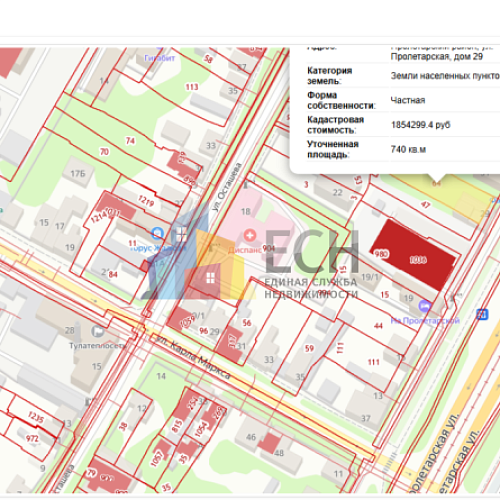Open the Торус Жданова place label
The width and height of the screenshot is (500, 500).
pyautogui.click(x=157, y=248)
